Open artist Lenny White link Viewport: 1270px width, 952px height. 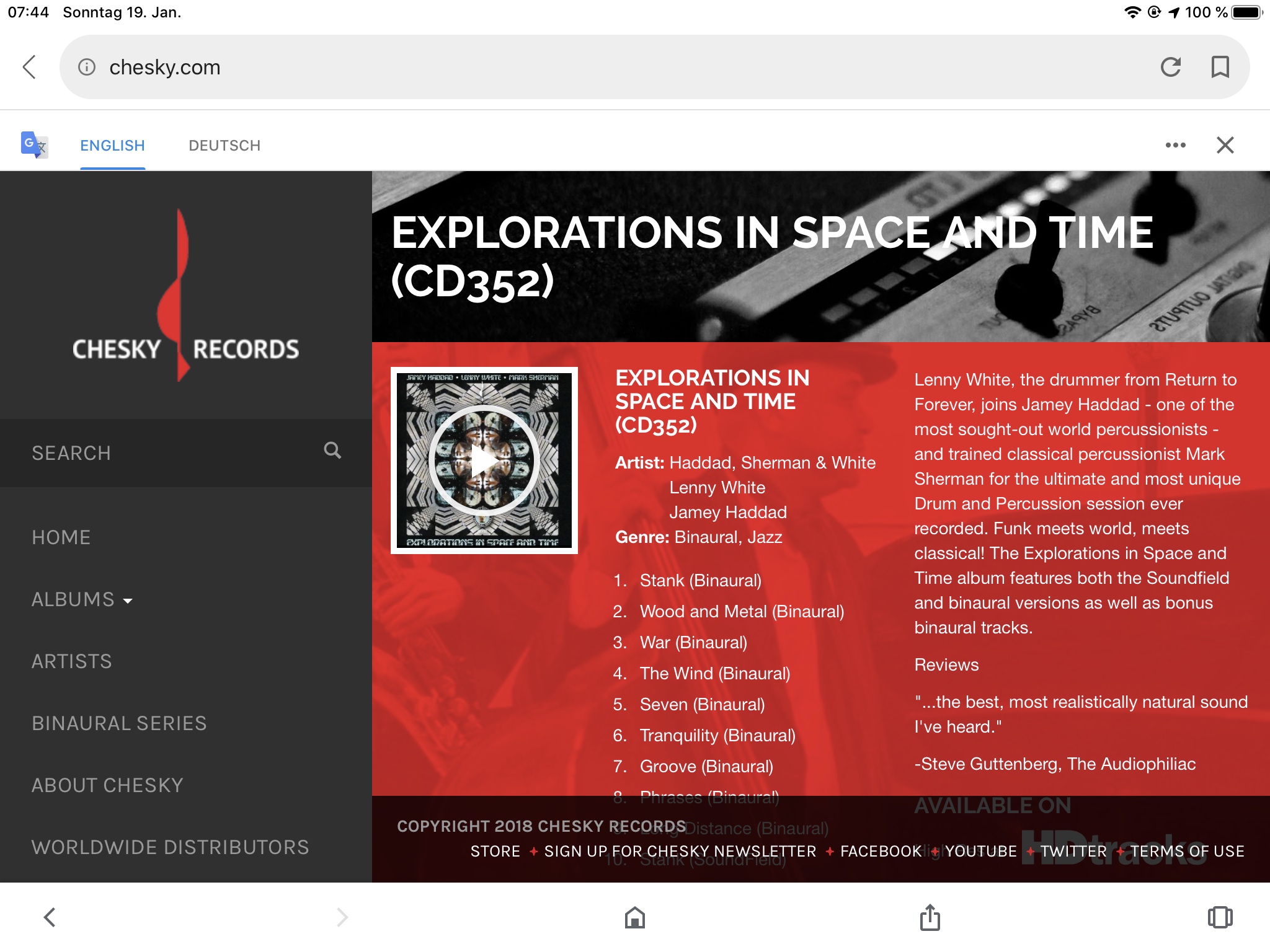point(717,488)
